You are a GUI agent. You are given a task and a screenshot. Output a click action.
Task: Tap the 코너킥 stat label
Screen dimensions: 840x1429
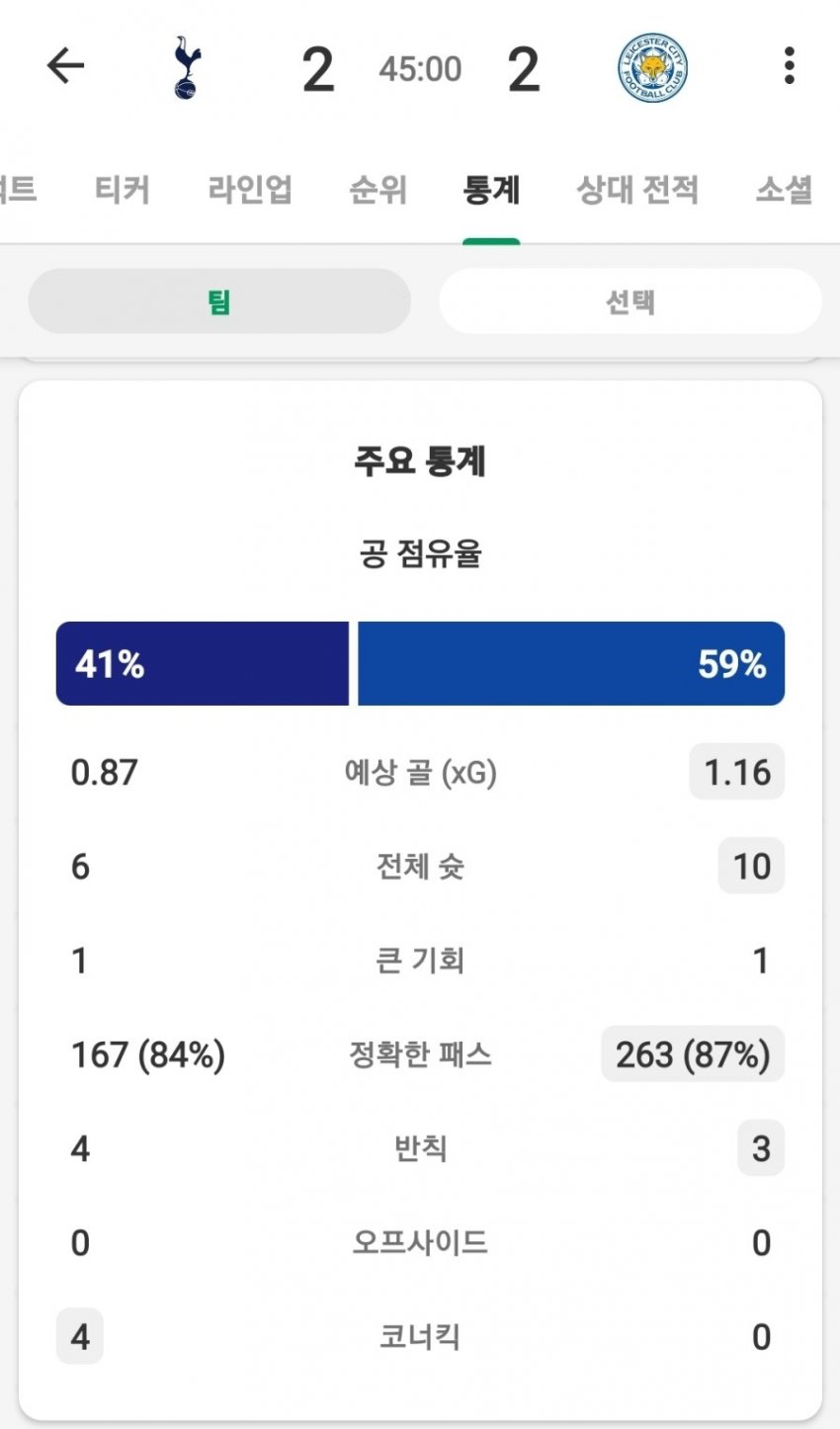point(420,1337)
